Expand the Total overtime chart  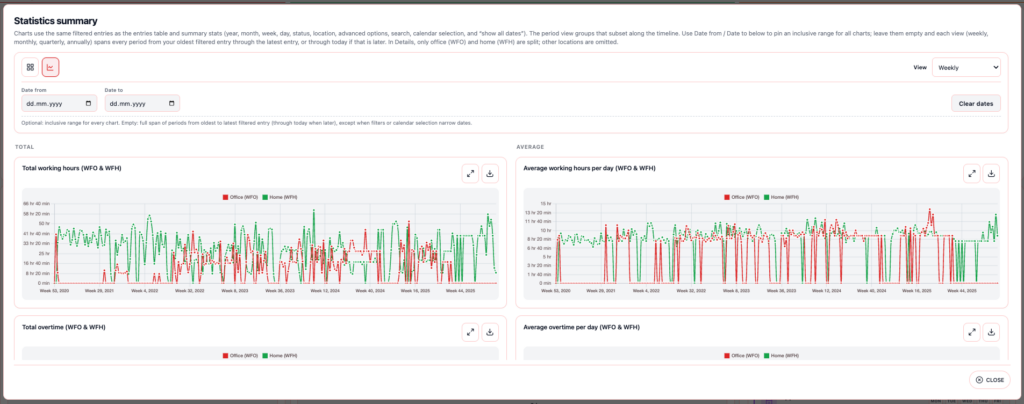[471, 332]
